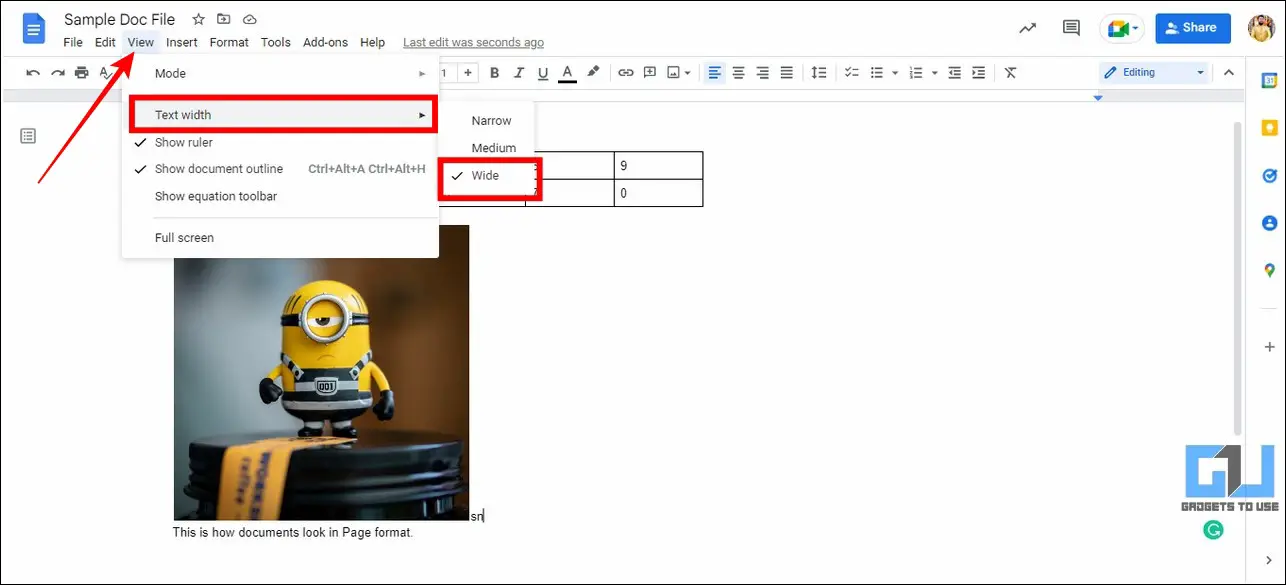The image size is (1286, 585).
Task: Click the Print icon
Action: pos(82,73)
